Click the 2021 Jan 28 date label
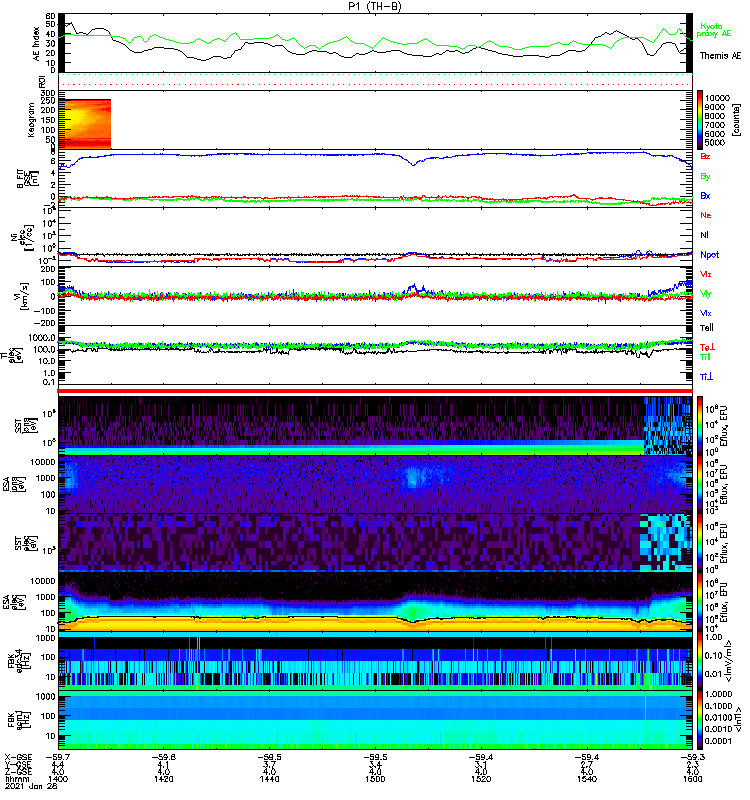 point(31,786)
